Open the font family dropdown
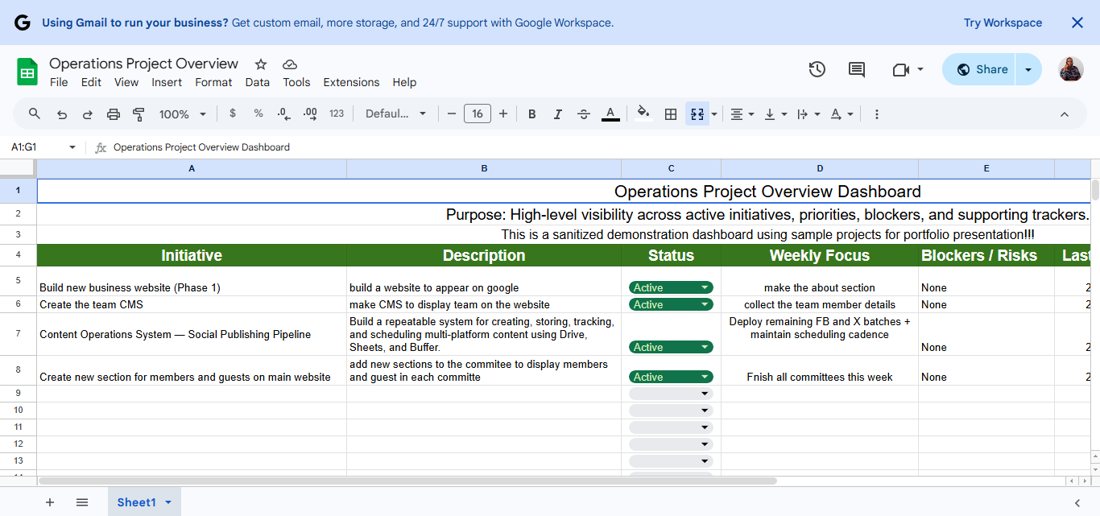This screenshot has height=516, width=1100. 396,114
